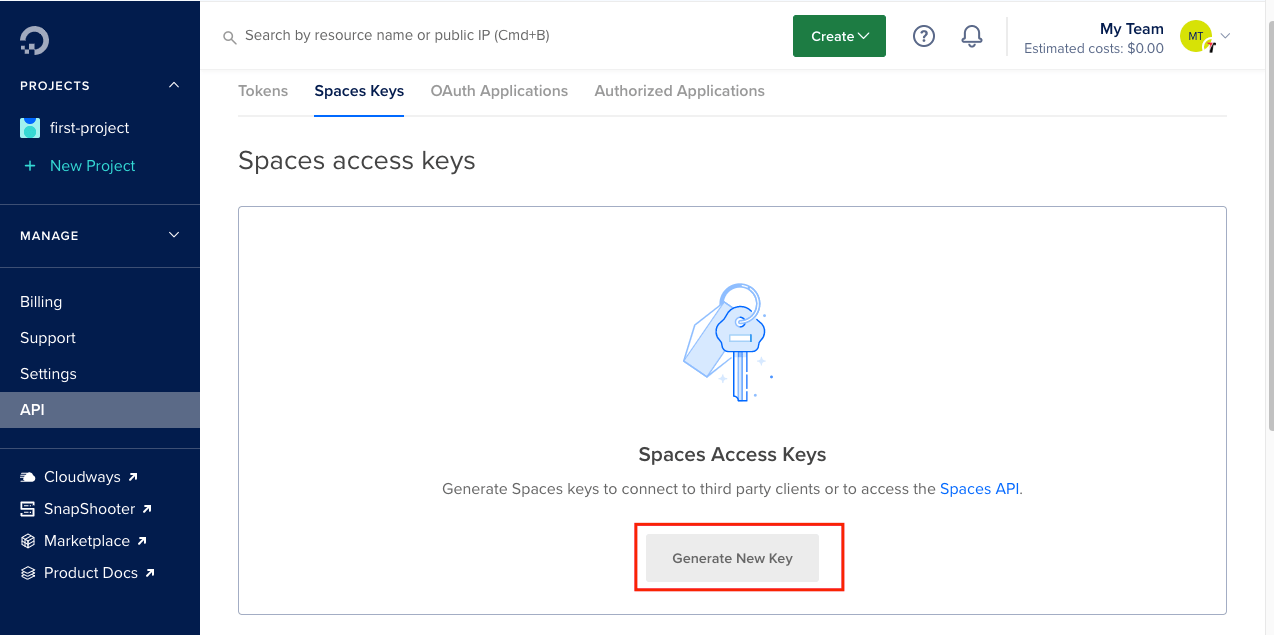1274x635 pixels.
Task: Open the Create dropdown button
Action: coord(839,36)
